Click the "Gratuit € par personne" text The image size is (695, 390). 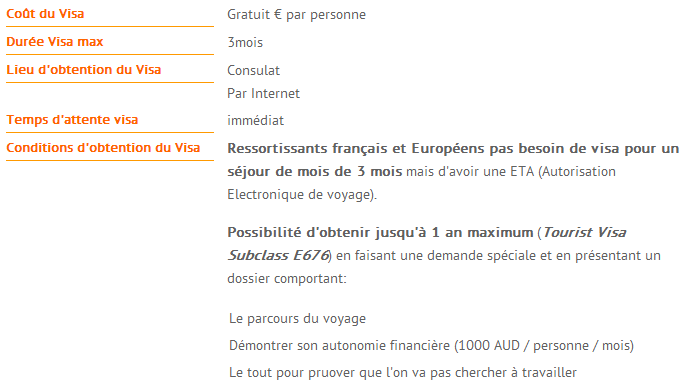click(x=296, y=15)
